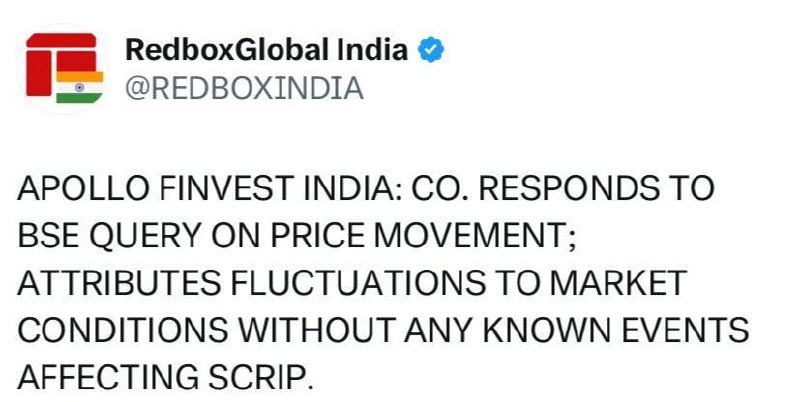
Task: Click the words ANY KNOWN EVENTS
Action: [x=577, y=330]
